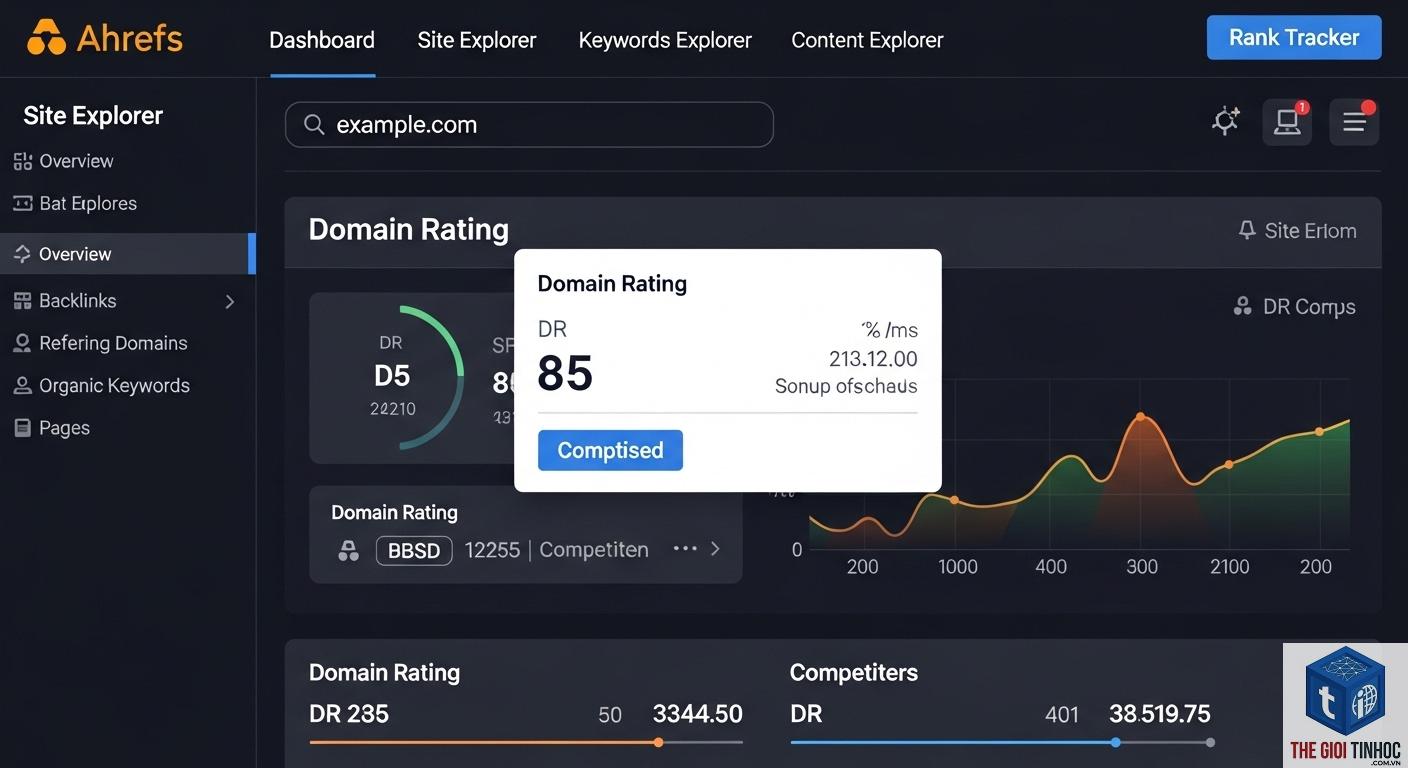This screenshot has height=768, width=1408.
Task: Click chart data point above 2100
Action: 1229,465
